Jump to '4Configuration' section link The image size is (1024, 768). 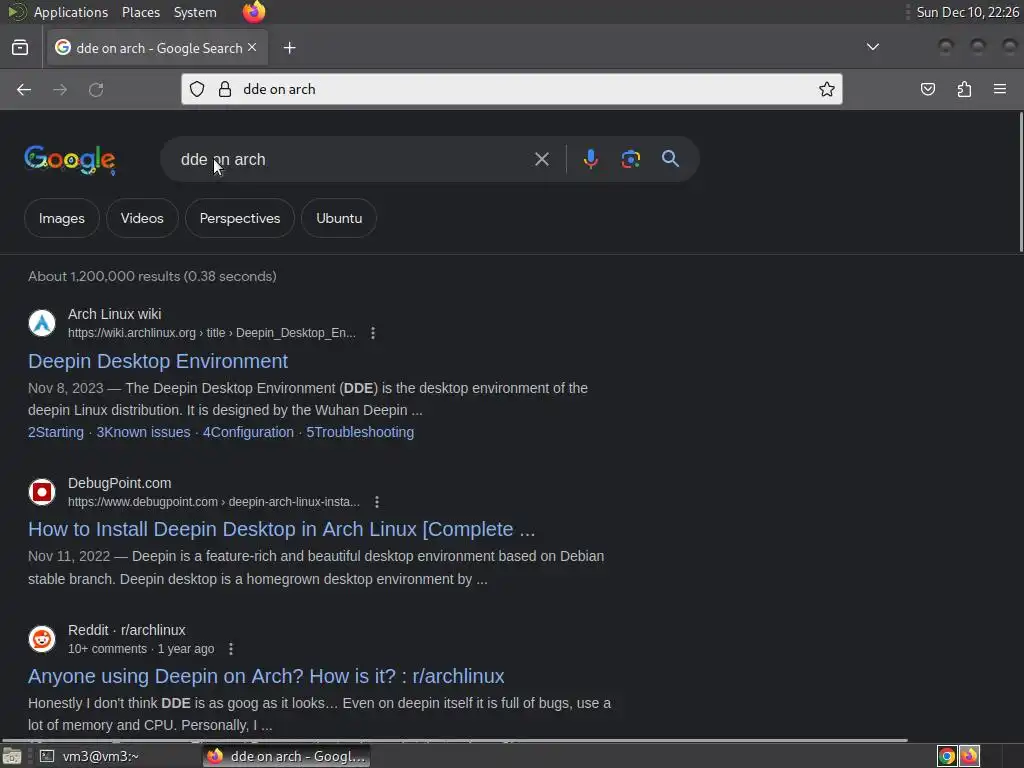coord(248,432)
